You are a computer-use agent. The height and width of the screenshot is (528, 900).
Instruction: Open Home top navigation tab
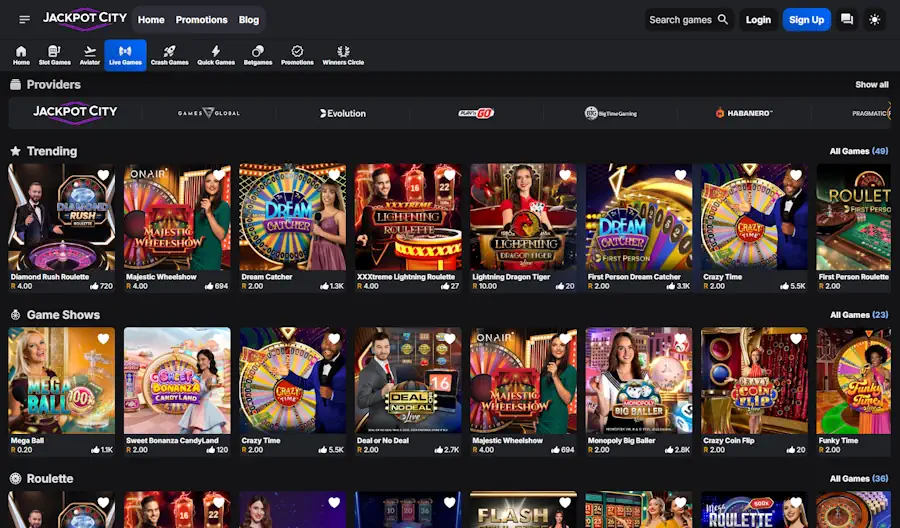coord(151,20)
